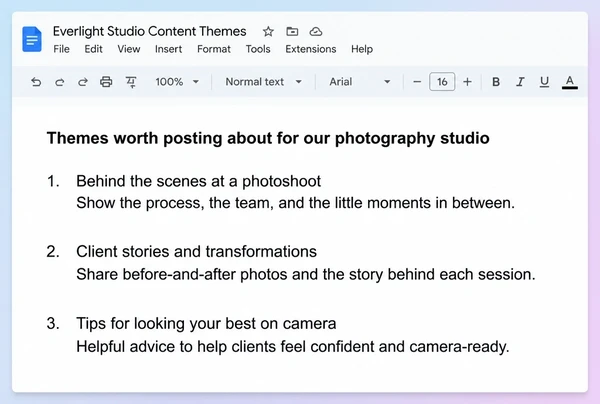Click the undo arrow icon
This screenshot has height=404, width=600.
coord(36,82)
